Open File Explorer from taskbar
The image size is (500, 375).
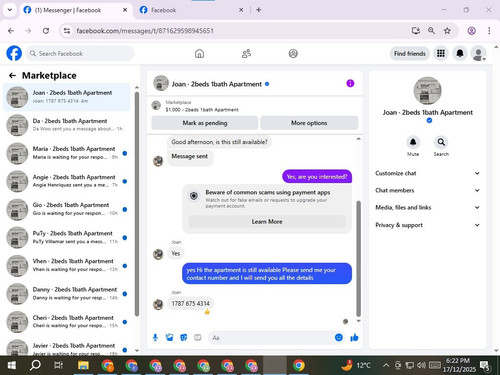[x=83, y=365]
